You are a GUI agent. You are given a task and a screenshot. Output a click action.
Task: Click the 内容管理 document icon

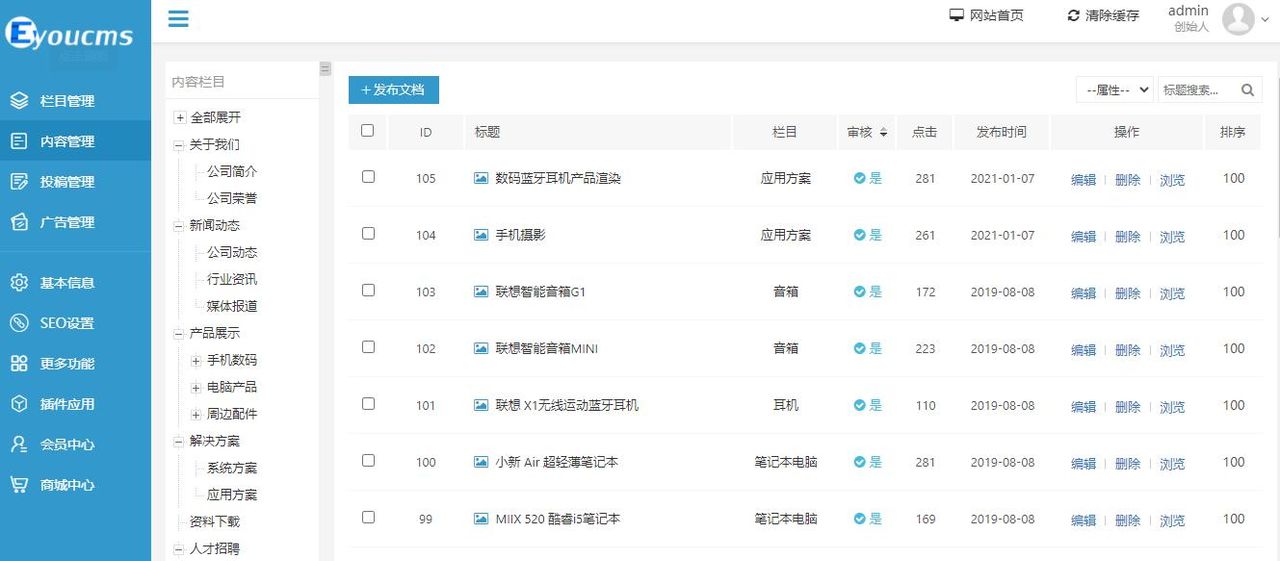(19, 141)
